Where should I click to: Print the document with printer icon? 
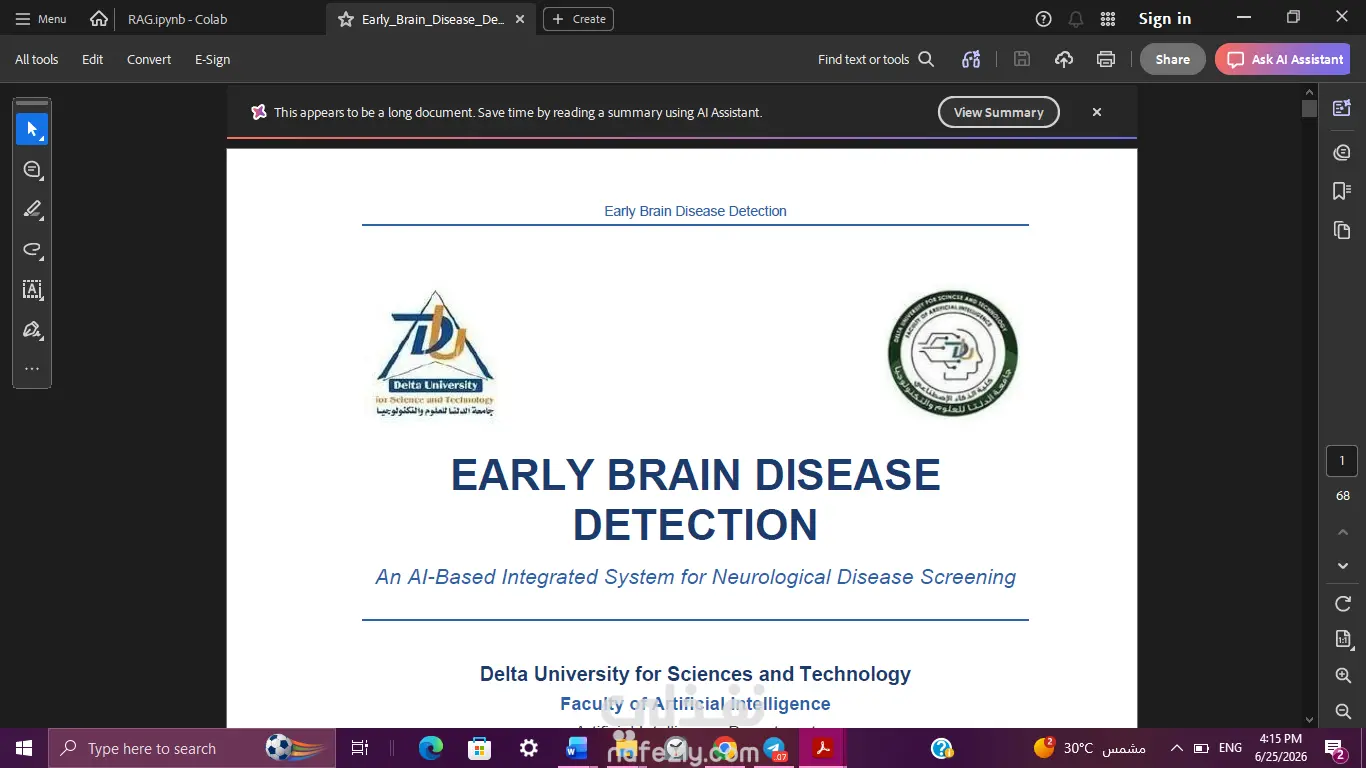(x=1106, y=59)
